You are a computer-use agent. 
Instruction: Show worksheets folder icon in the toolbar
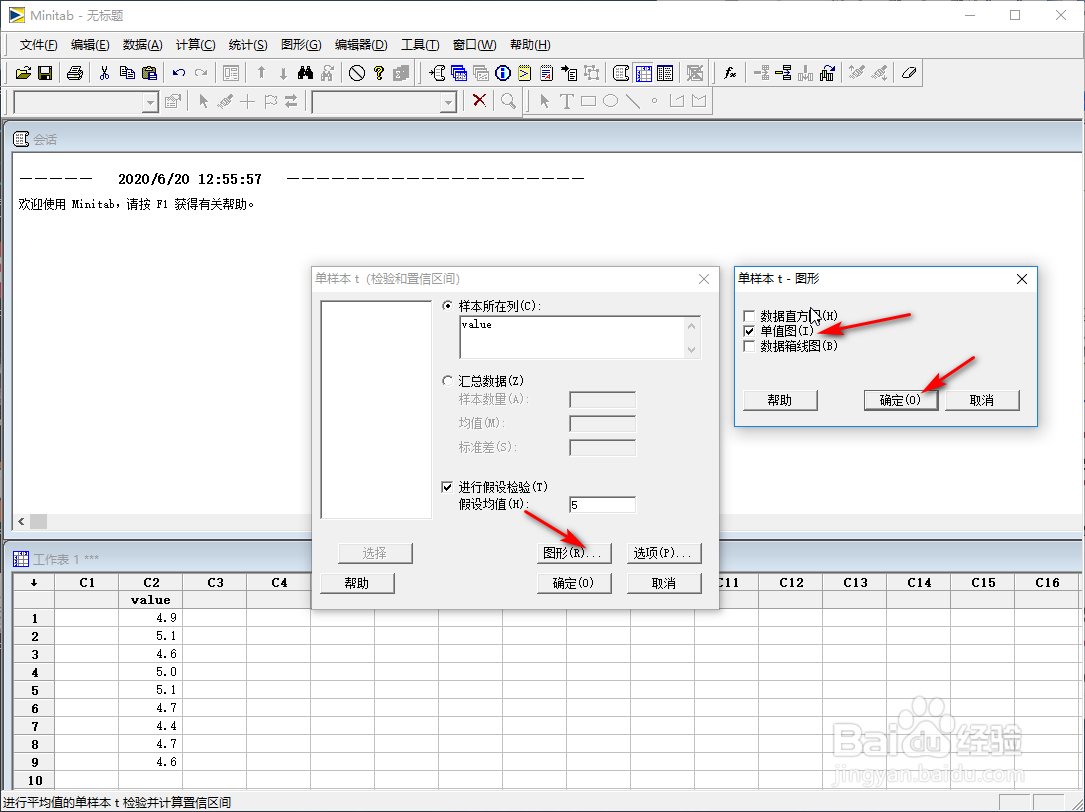(x=459, y=73)
